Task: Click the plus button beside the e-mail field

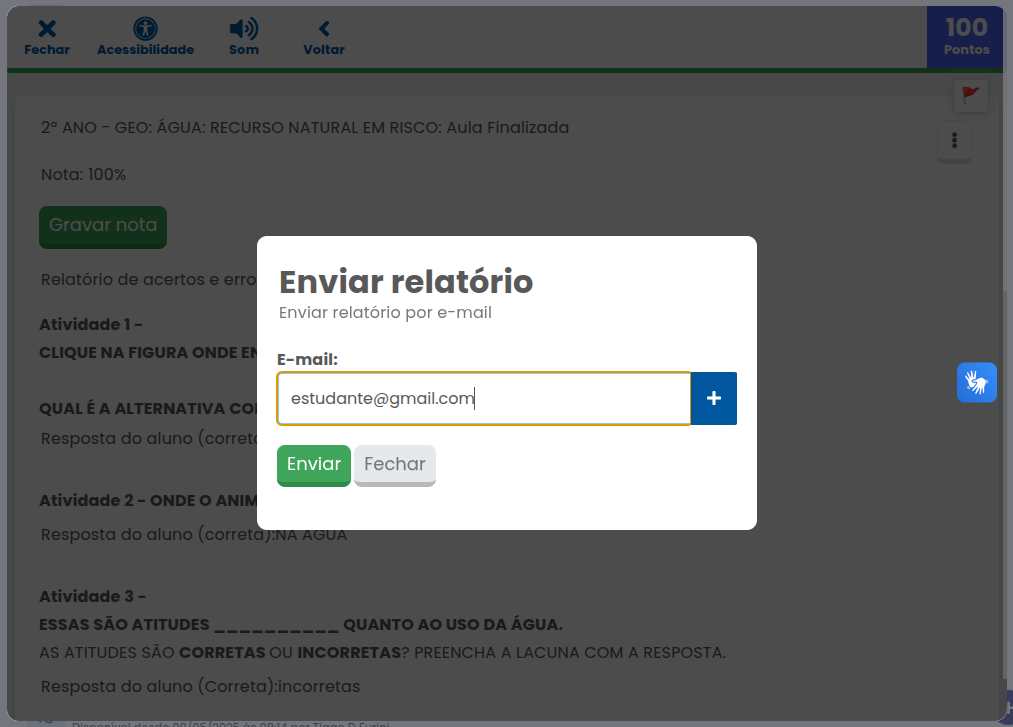Action: 714,399
